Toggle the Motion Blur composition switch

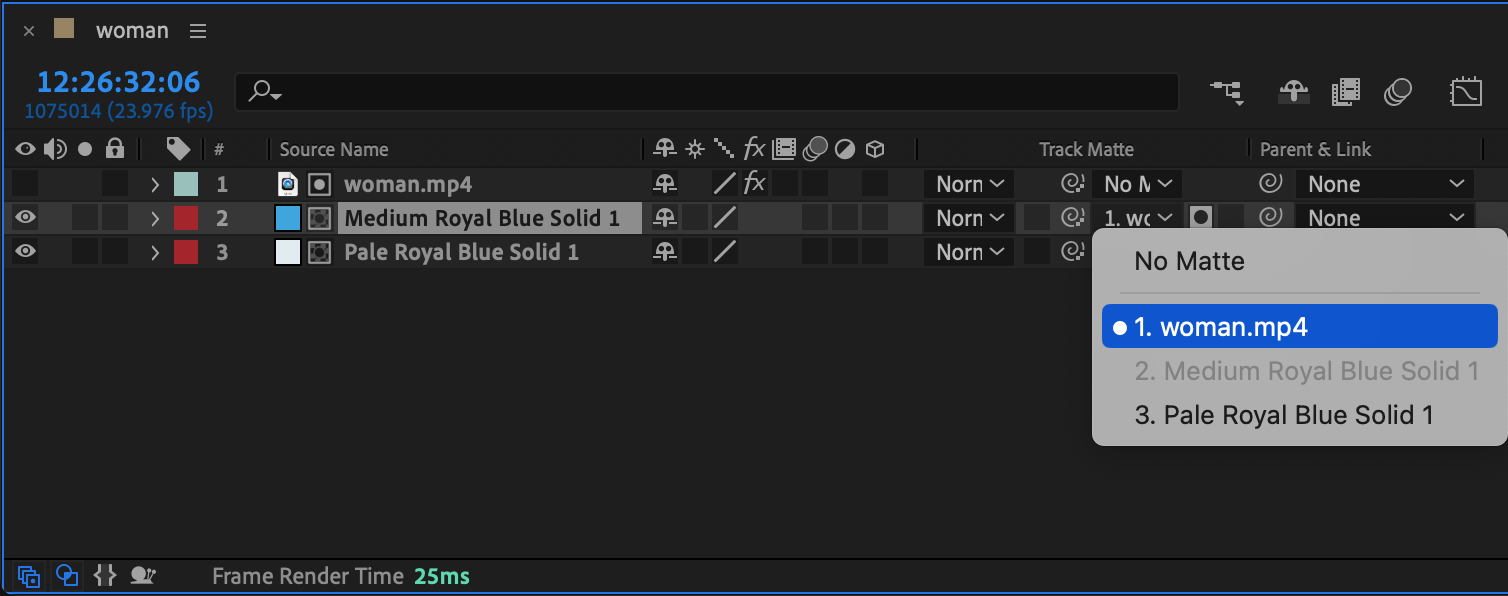tap(1398, 93)
